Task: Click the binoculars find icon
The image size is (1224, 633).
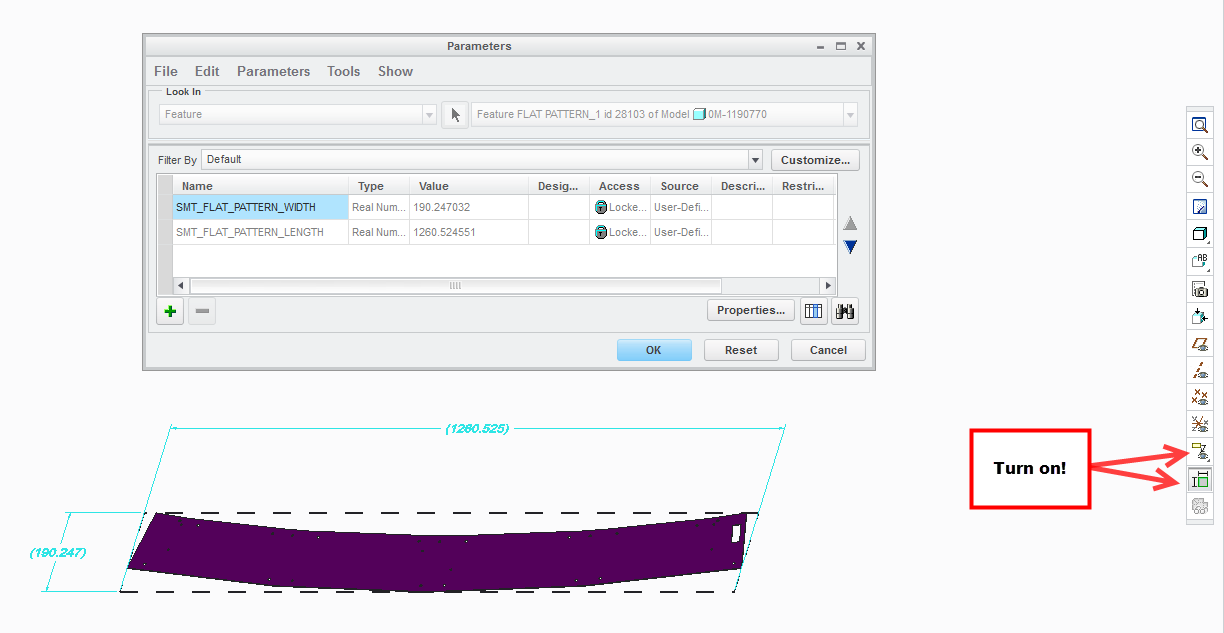Action: (845, 311)
